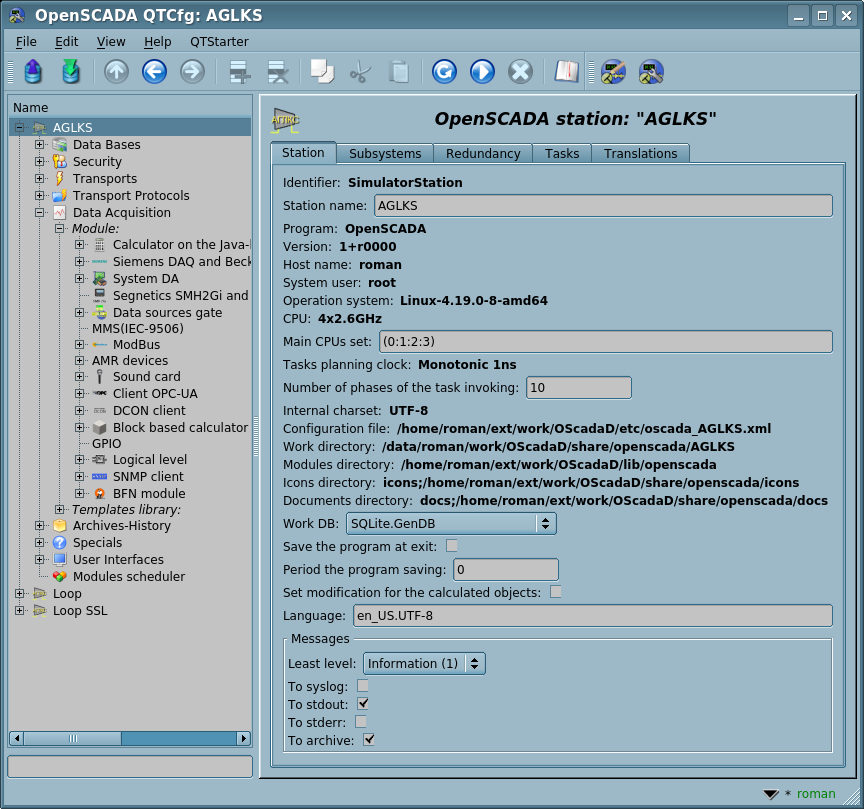Enable To stderr message output

point(360,721)
